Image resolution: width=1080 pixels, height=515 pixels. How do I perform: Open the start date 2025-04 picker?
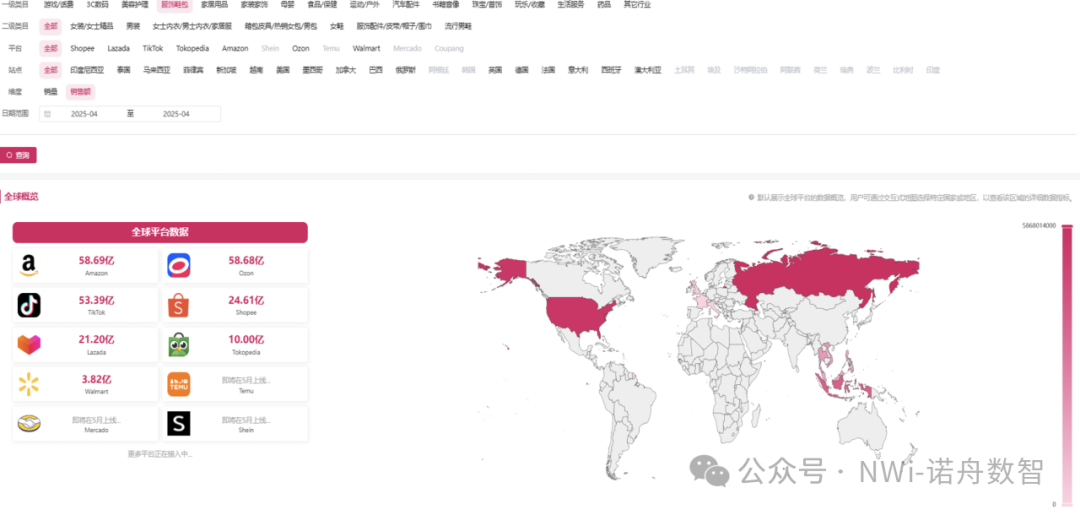pos(84,114)
